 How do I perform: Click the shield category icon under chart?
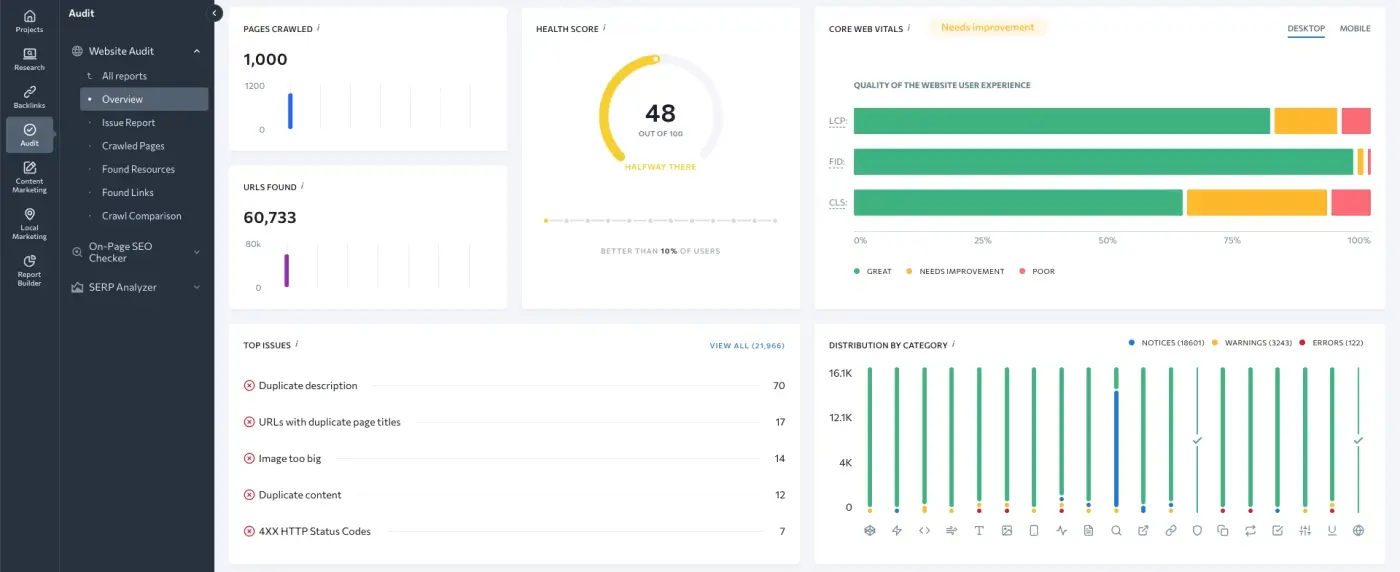1198,530
